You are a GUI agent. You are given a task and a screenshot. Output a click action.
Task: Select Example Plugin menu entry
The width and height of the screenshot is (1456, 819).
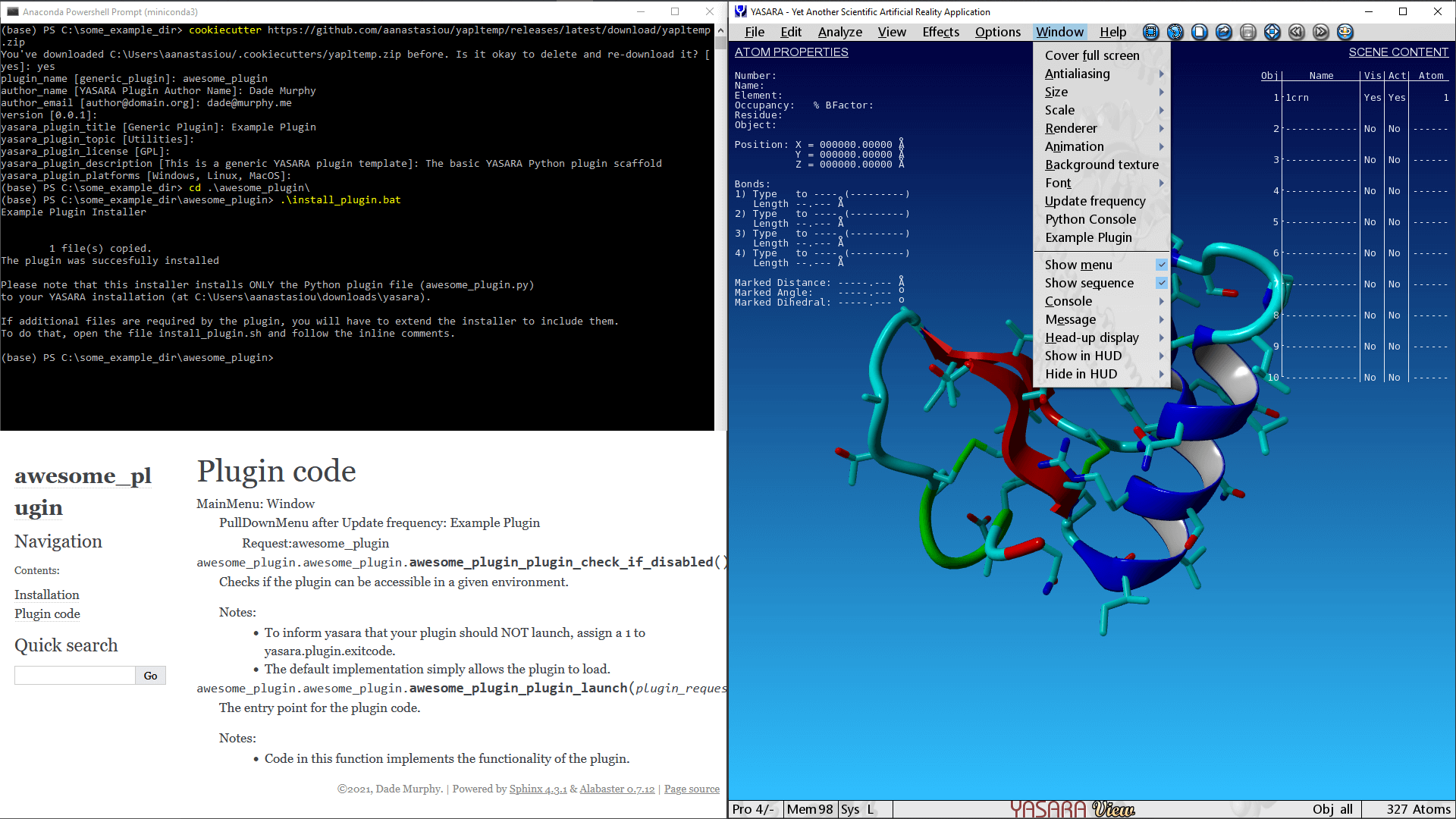point(1088,237)
